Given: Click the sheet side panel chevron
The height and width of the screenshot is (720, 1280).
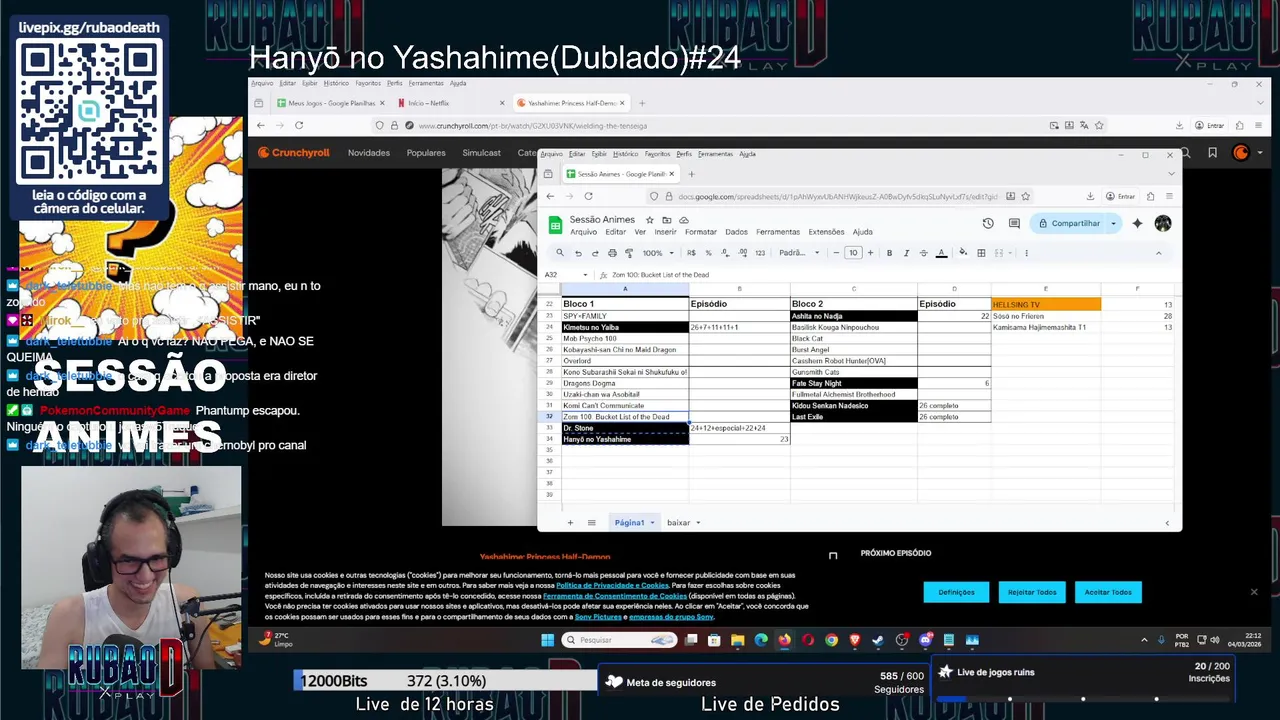Looking at the screenshot, I should 1167,523.
